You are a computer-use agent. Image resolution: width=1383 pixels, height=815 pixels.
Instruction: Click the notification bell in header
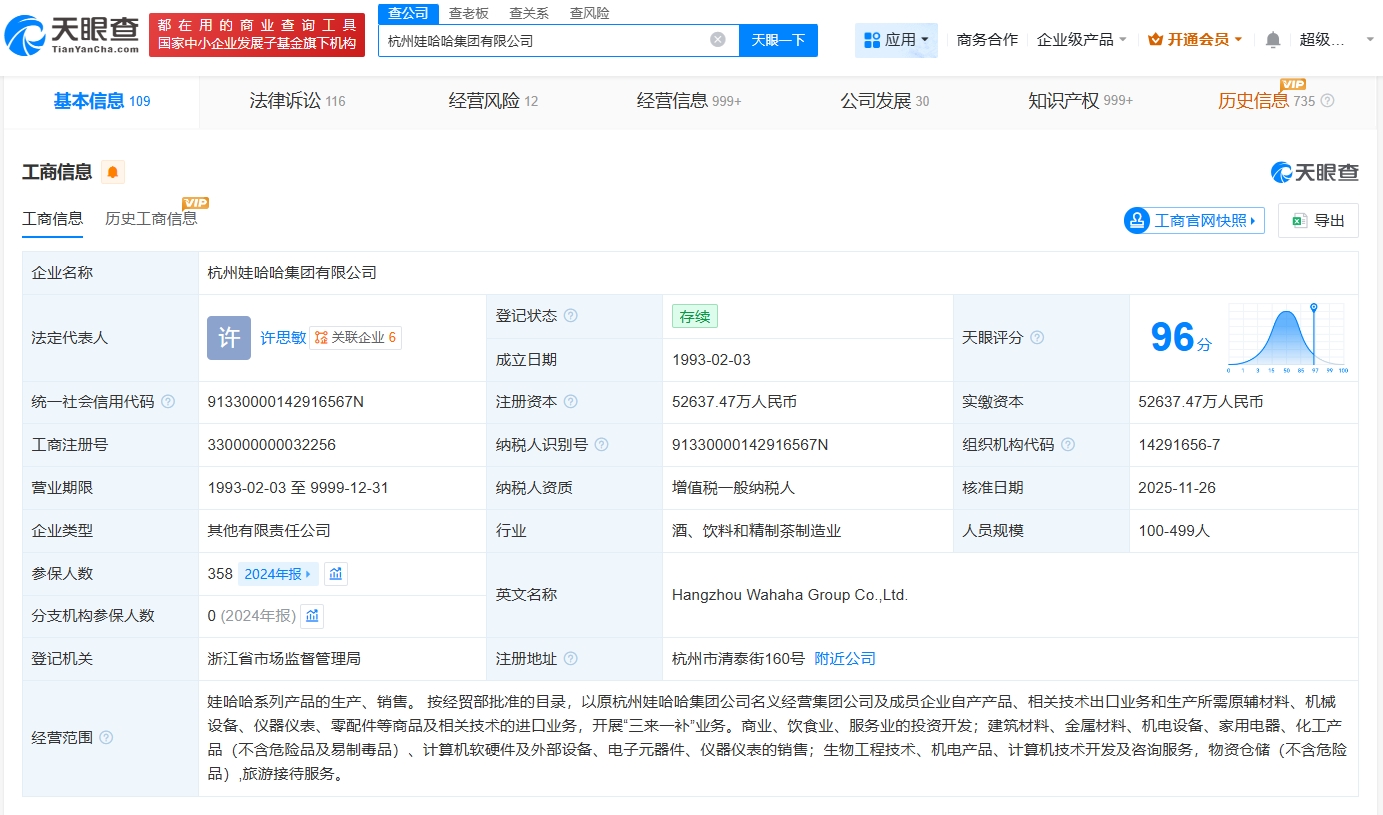pos(1272,40)
